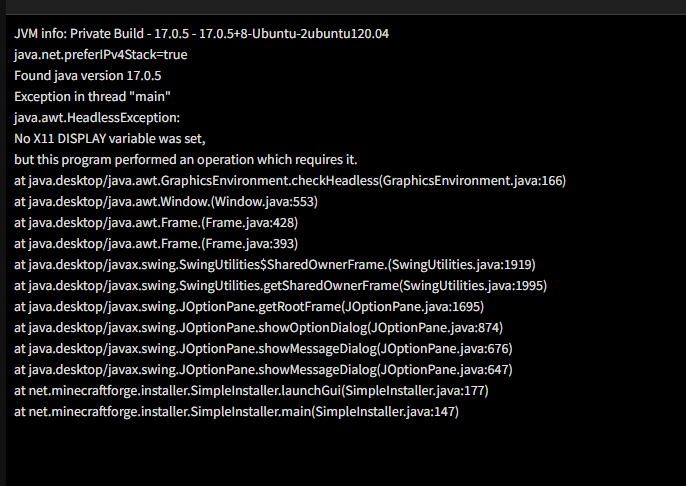Click the java.net.preferIPv4Stack=true line
Screen dimensions: 686x486
tap(101, 55)
